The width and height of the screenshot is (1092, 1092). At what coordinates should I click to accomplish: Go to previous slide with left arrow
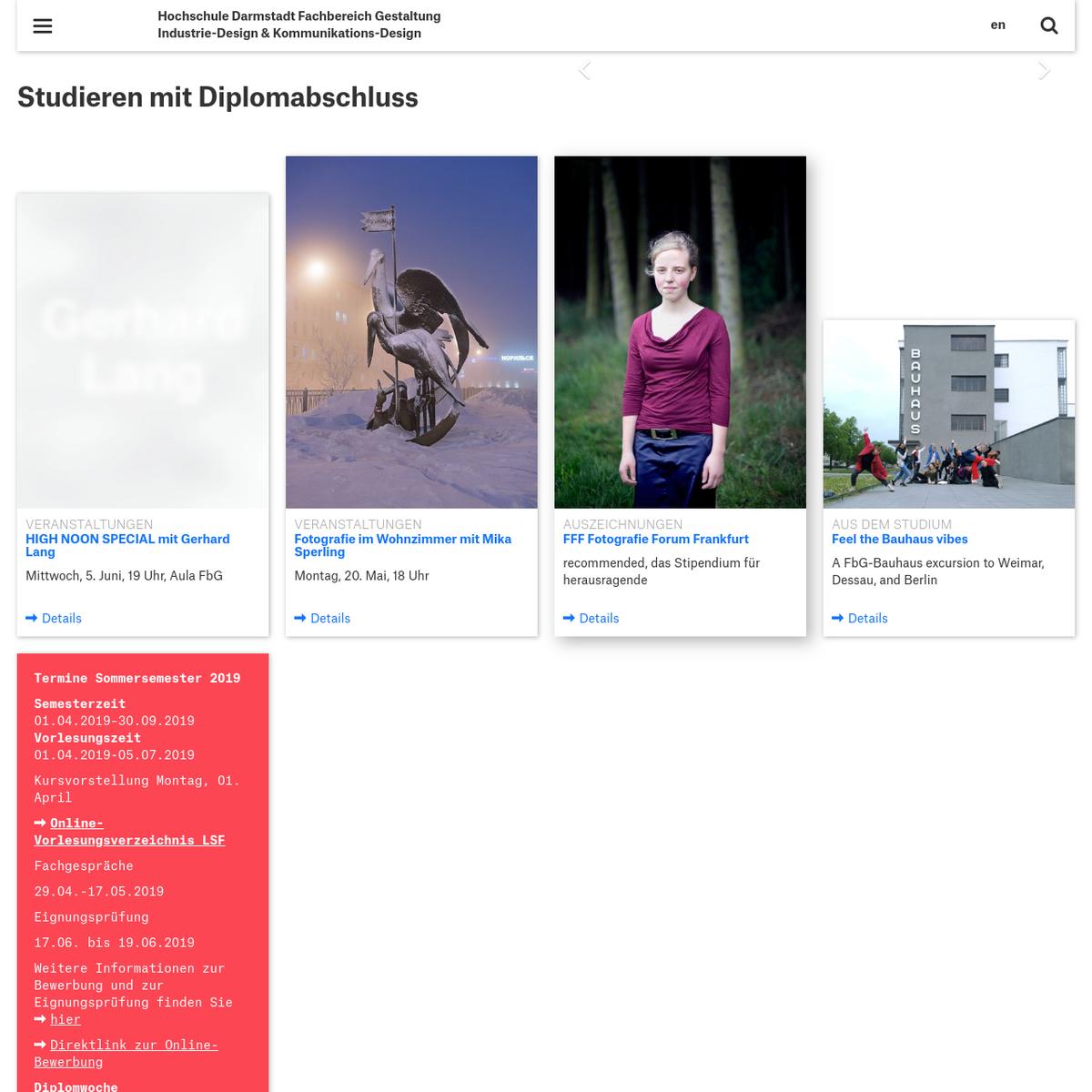coord(585,71)
